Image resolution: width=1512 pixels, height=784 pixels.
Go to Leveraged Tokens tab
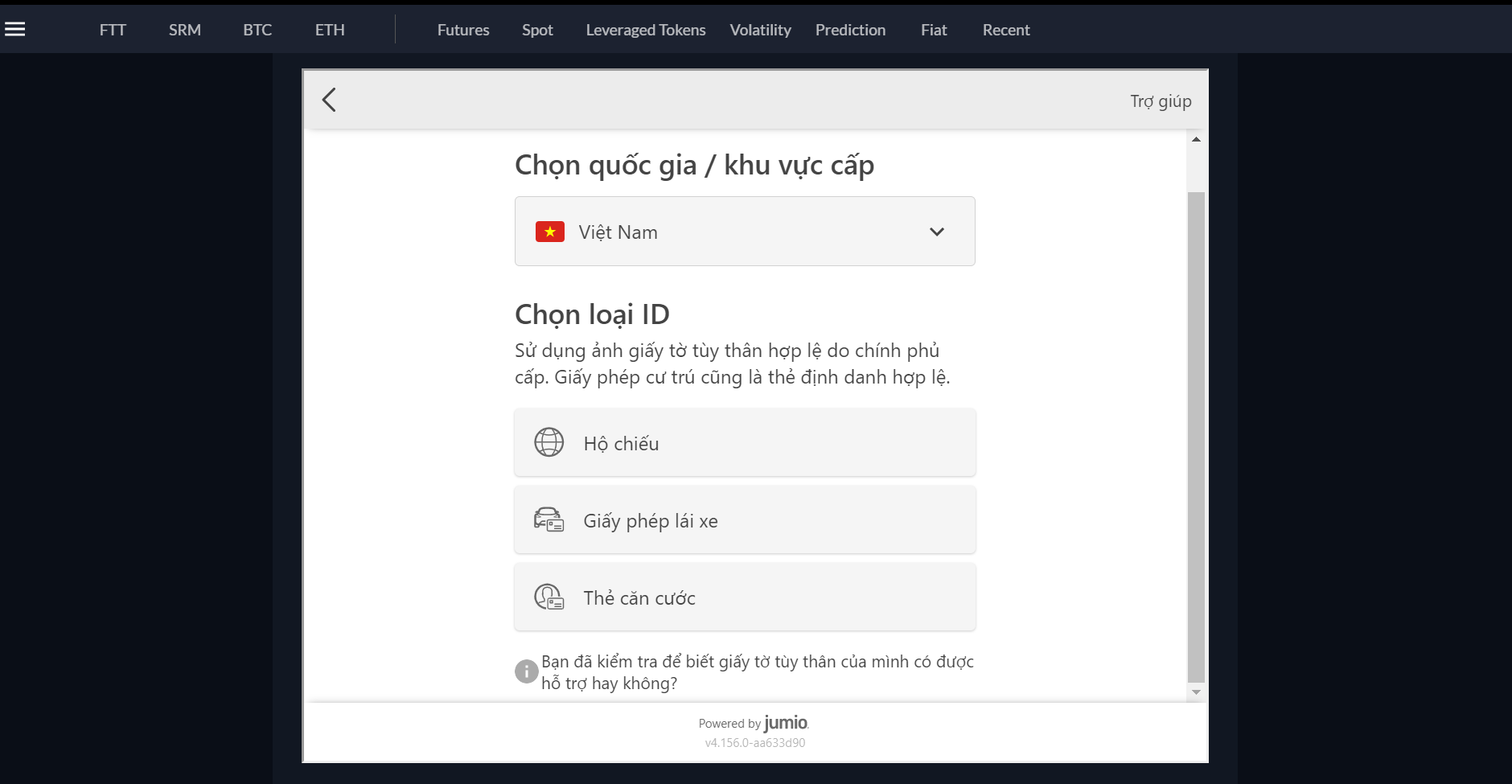pyautogui.click(x=645, y=30)
